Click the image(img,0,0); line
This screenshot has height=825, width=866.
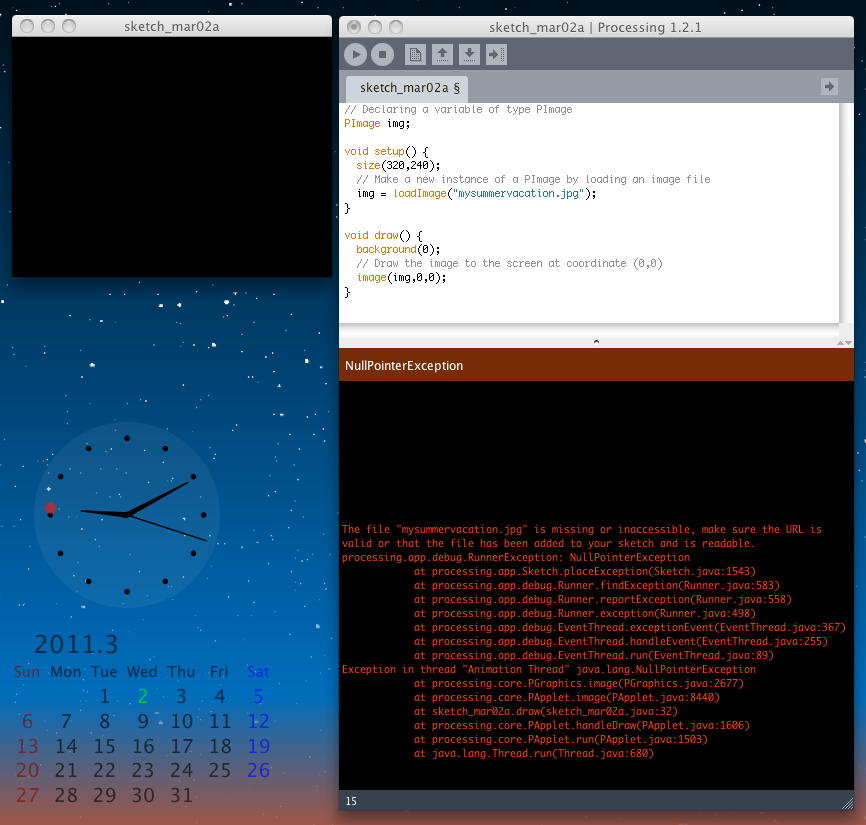click(x=401, y=278)
